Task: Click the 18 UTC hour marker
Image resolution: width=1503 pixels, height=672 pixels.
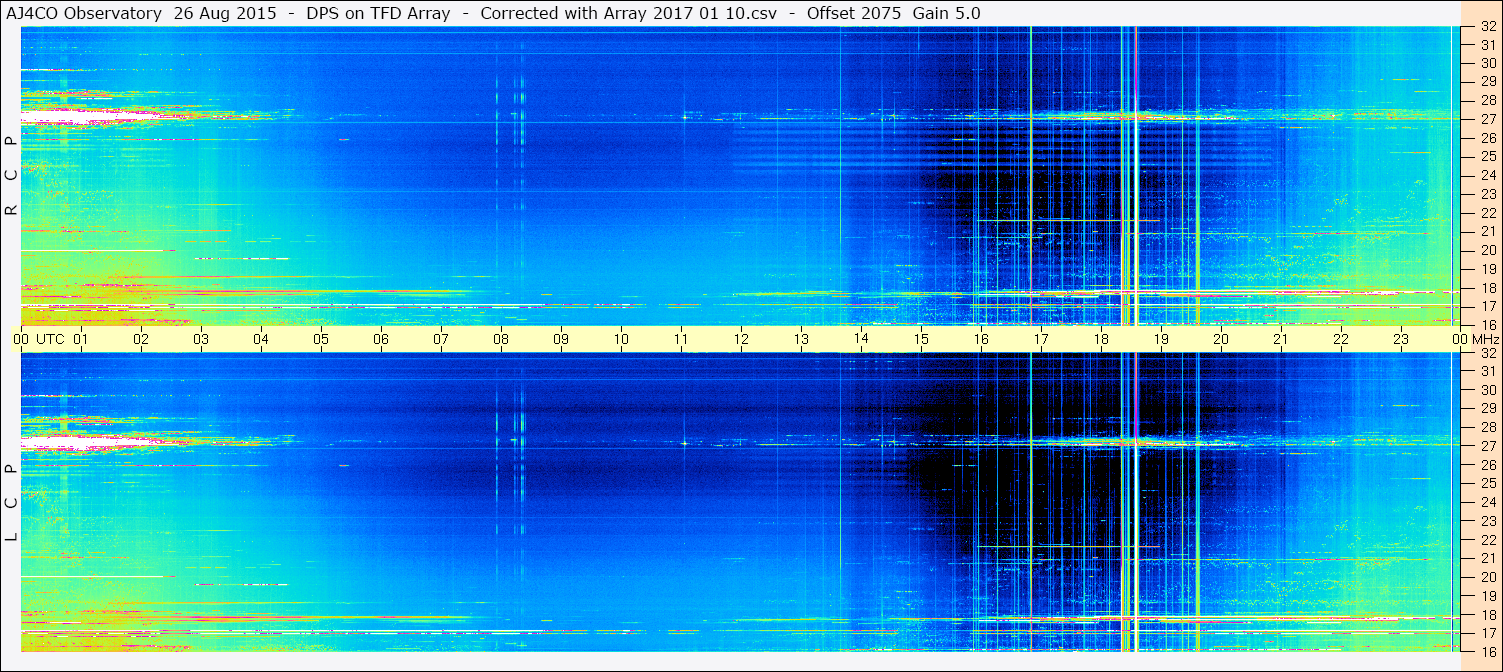Action: point(1101,339)
